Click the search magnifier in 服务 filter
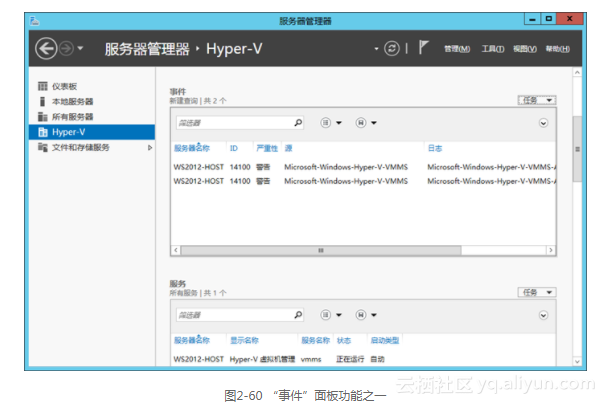Viewport: 606px width, 405px height. click(x=298, y=315)
